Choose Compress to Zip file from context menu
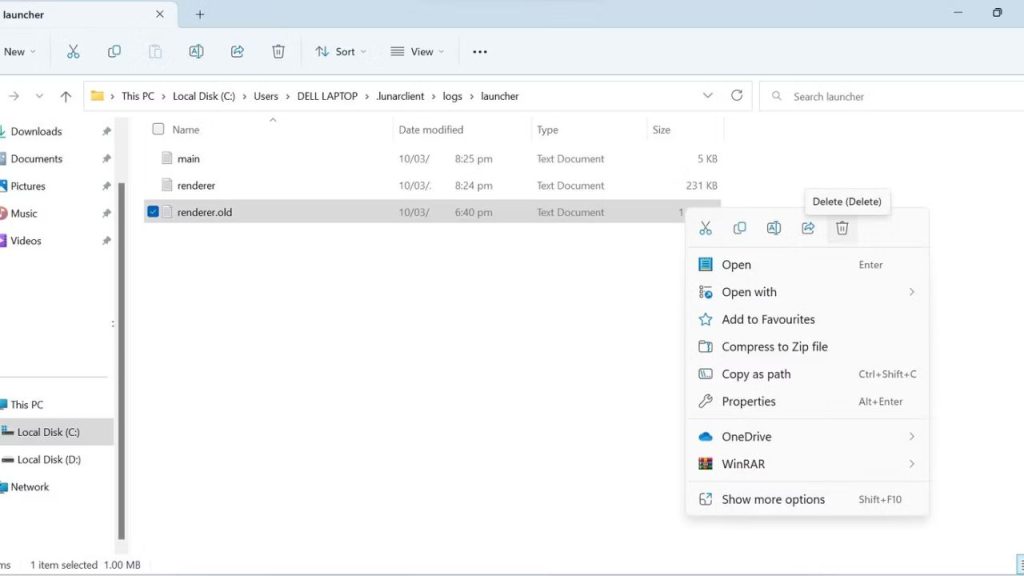 [x=775, y=346]
